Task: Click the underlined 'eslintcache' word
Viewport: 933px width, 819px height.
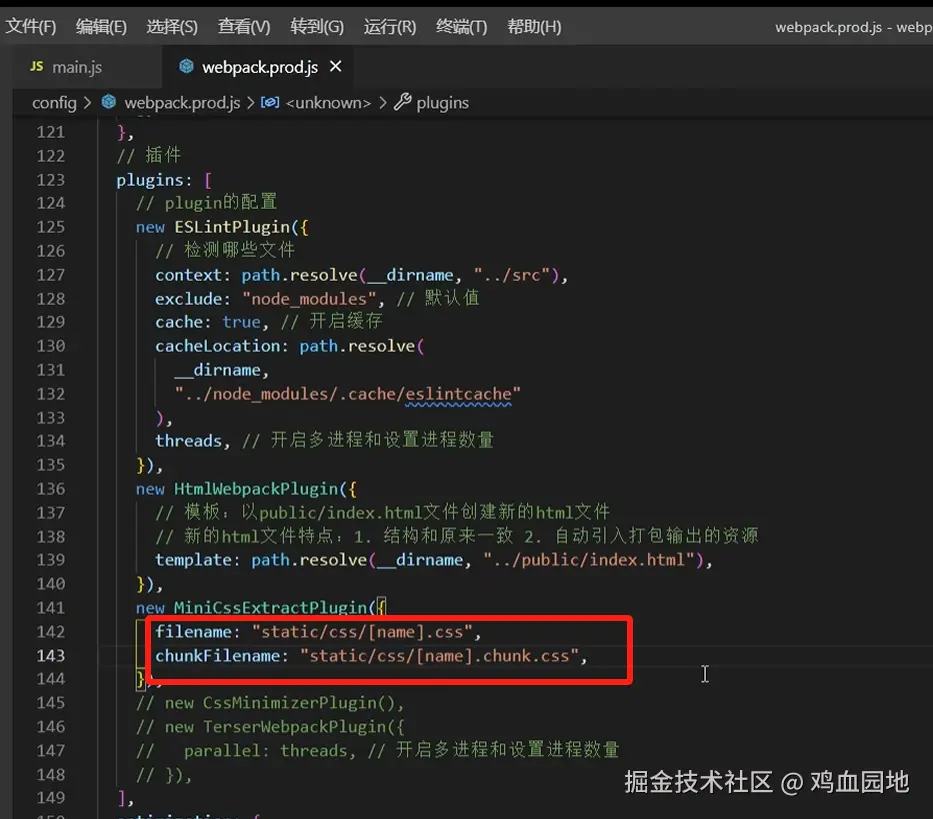Action: pos(458,394)
